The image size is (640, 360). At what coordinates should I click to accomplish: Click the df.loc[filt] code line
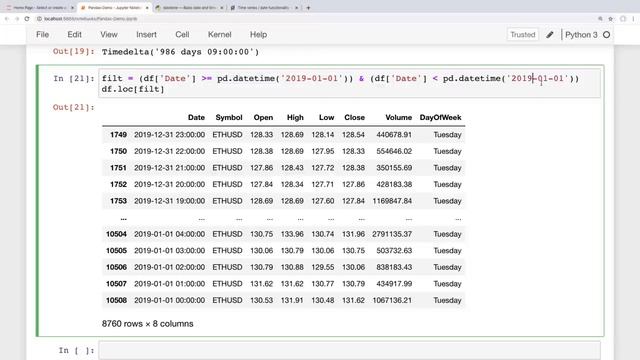(x=133, y=89)
